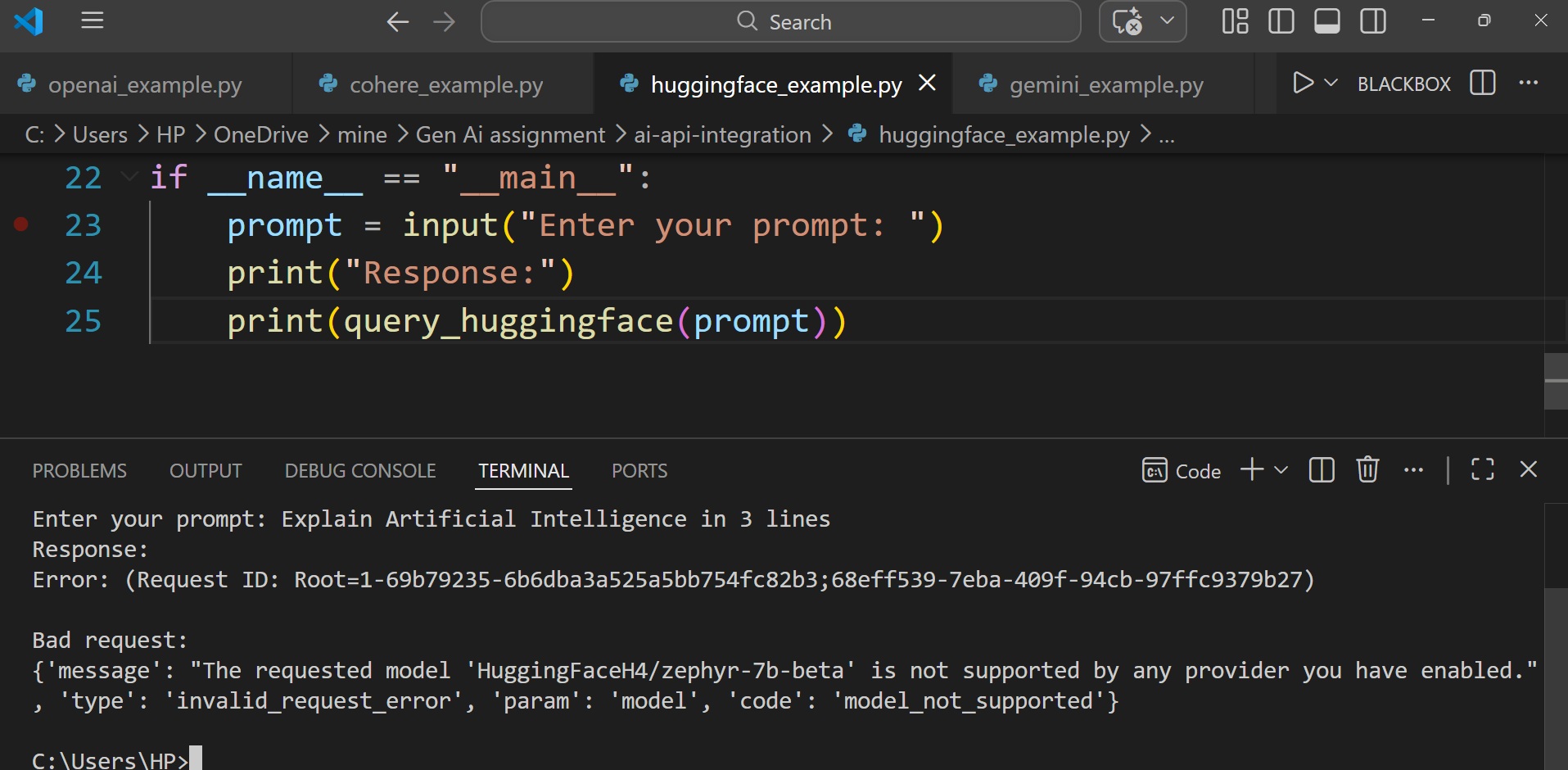The height and width of the screenshot is (770, 1568).
Task: Open the PROBLEMS panel tab
Action: click(79, 471)
